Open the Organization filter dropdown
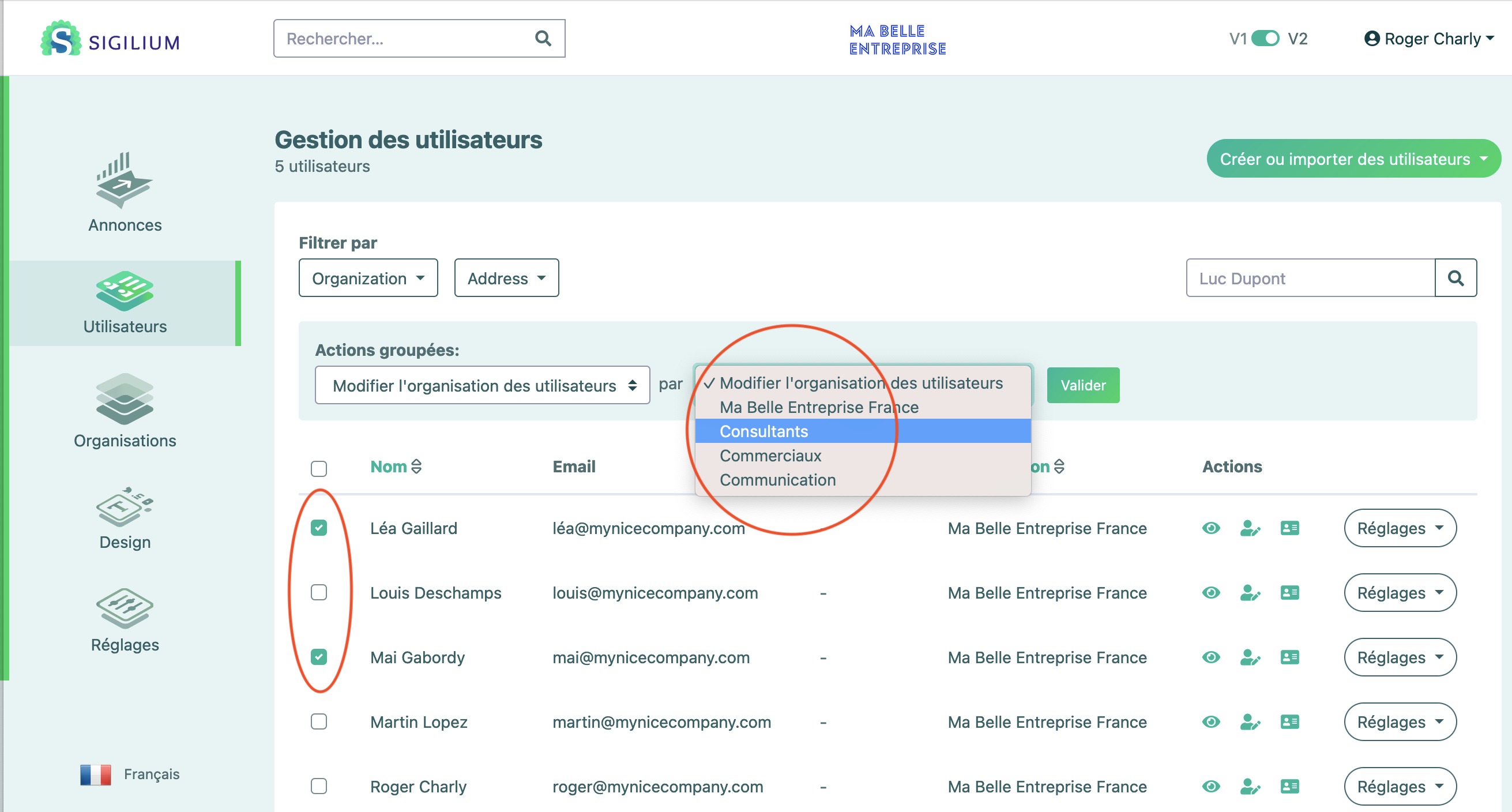 point(368,278)
